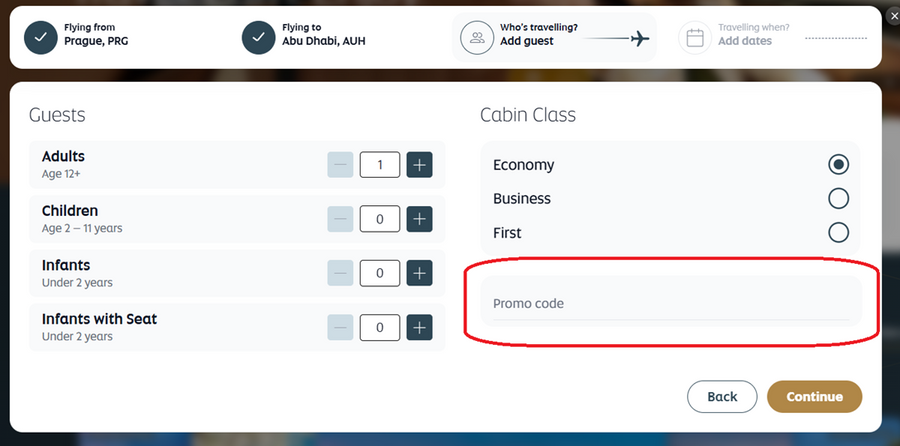Add one child with plus icon

tap(419, 218)
